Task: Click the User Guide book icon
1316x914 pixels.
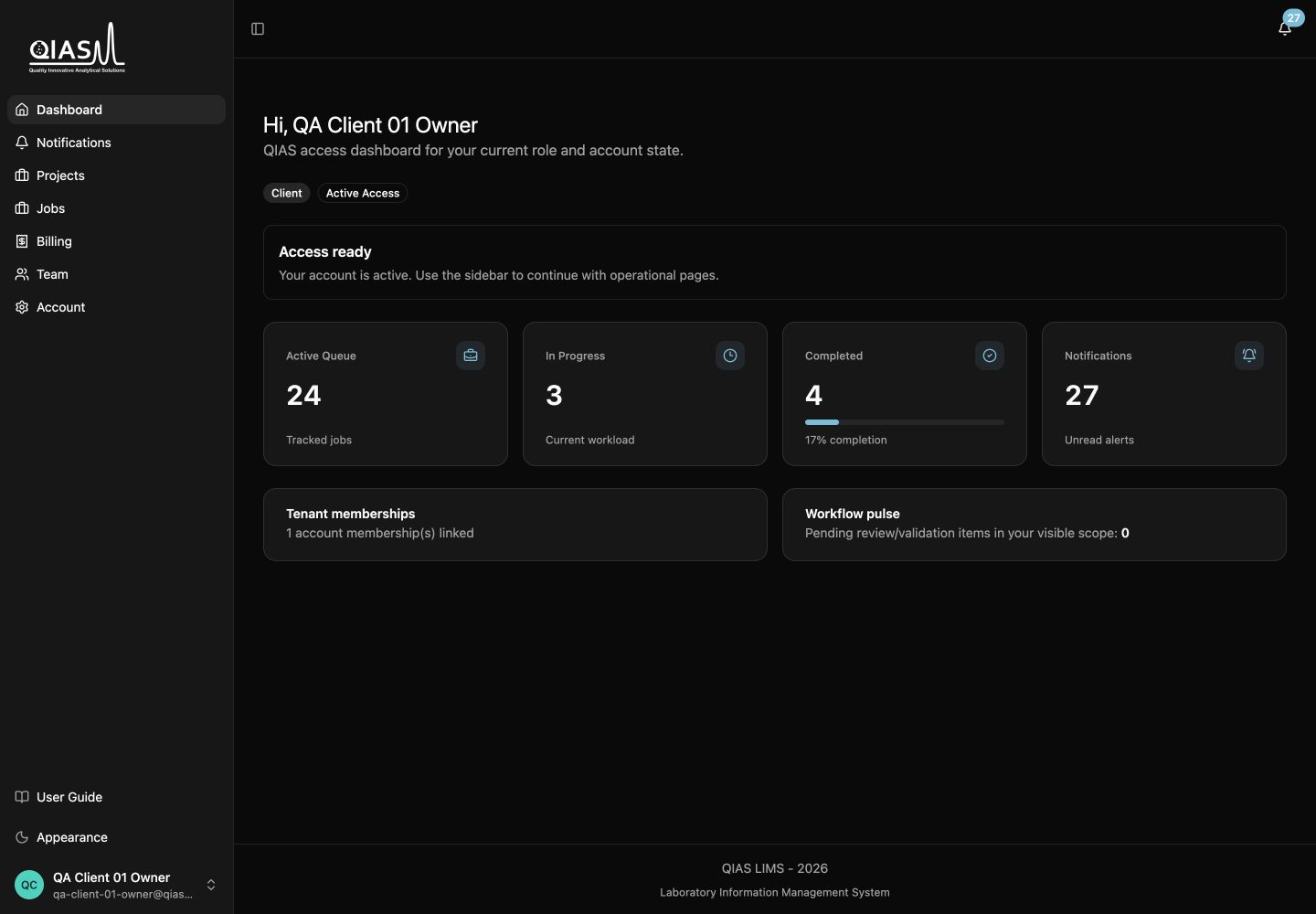Action: (22, 797)
